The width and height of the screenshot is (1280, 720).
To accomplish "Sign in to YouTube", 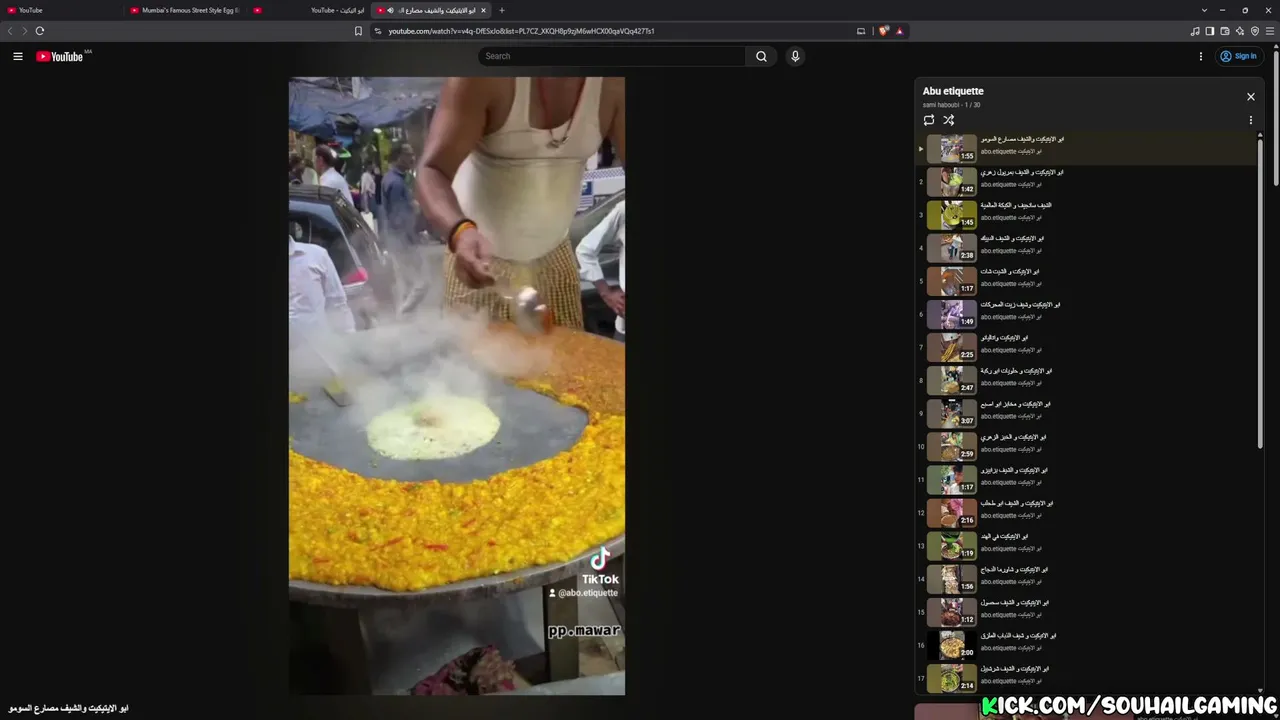I will pos(1238,56).
